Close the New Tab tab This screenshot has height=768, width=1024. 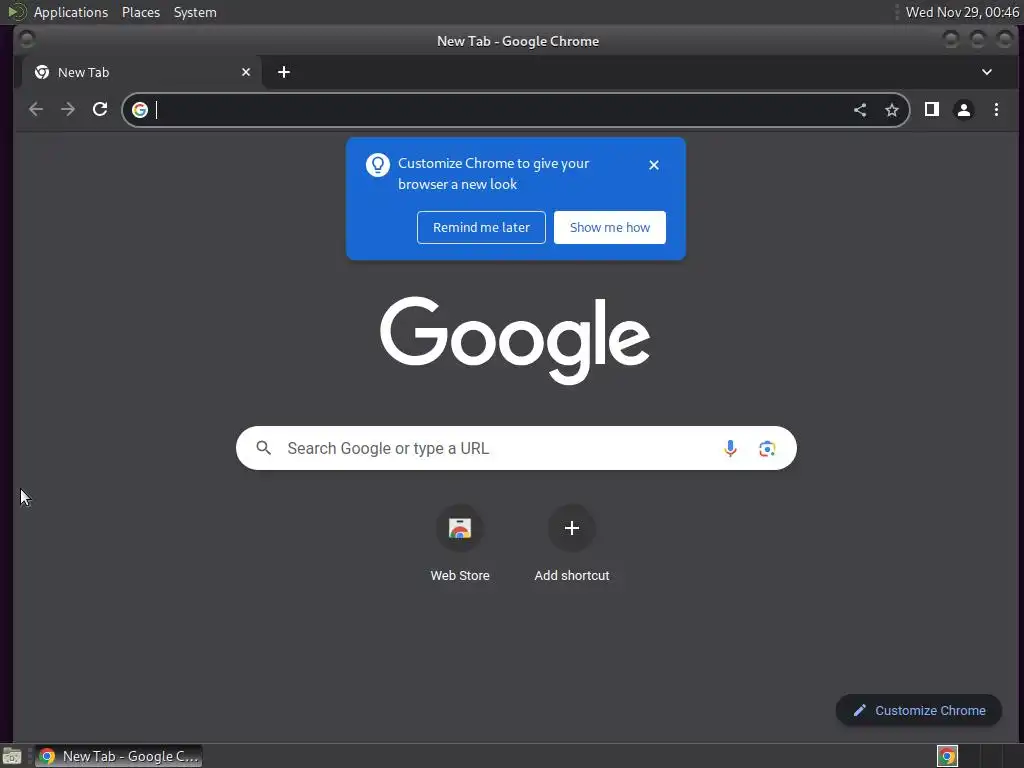[246, 72]
